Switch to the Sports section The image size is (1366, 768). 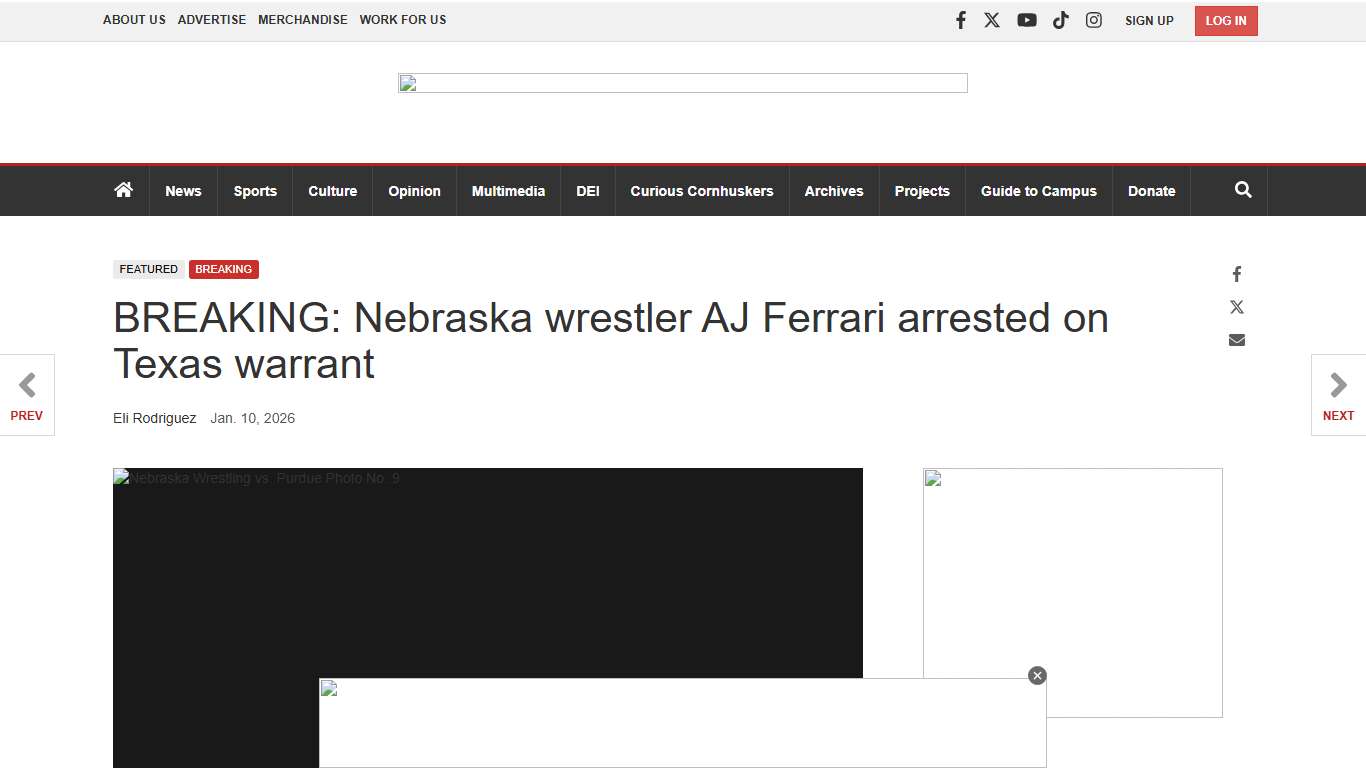tap(255, 190)
